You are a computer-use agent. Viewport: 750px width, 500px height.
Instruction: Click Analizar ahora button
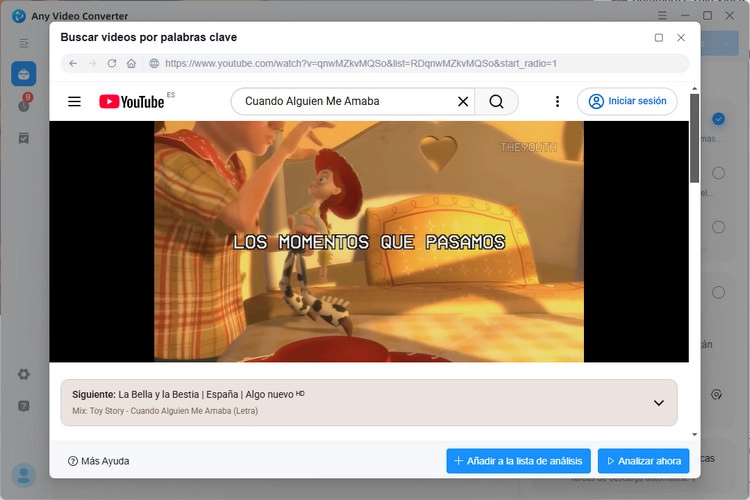point(643,461)
